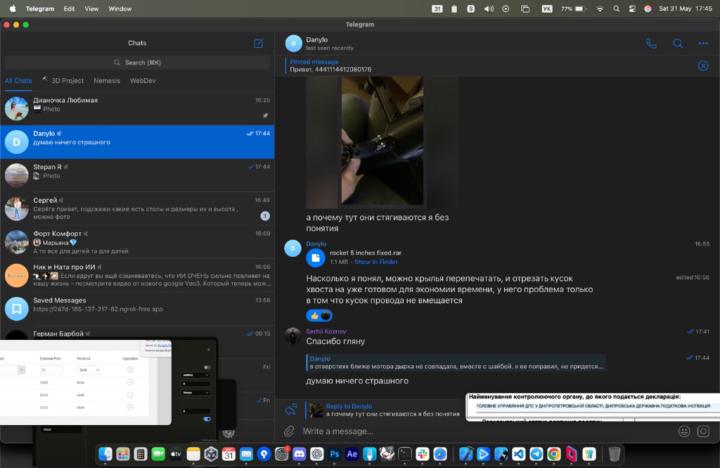Launch Calculator from the Dock
This screenshot has width=720, height=468.
[141, 454]
